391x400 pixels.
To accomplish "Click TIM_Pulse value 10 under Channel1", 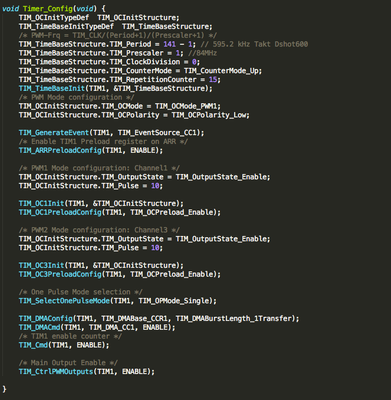I will click(x=155, y=186).
